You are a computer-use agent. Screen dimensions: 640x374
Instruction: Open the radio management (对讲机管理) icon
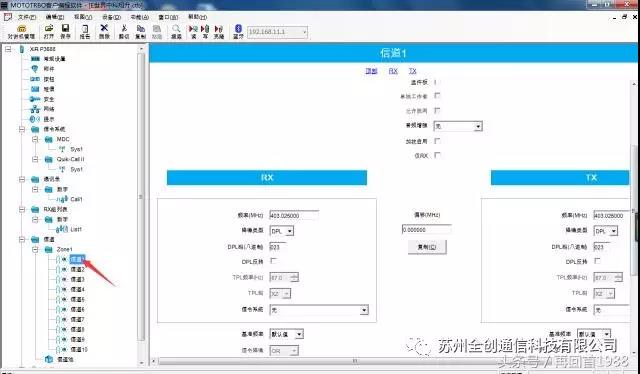click(21, 29)
